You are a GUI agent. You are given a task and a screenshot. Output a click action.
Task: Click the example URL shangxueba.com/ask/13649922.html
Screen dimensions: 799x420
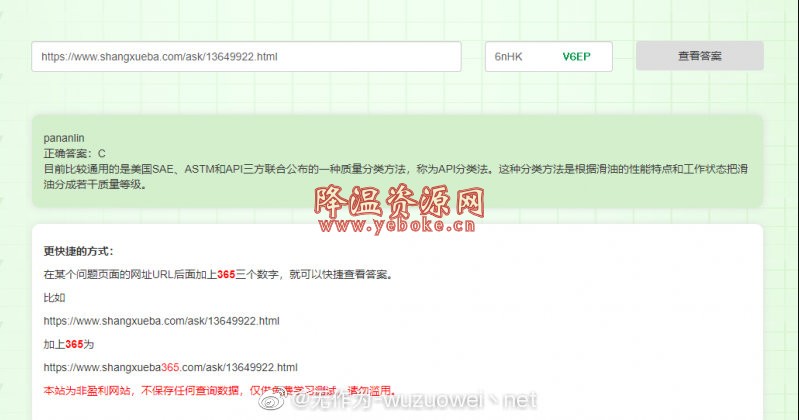click(x=162, y=321)
